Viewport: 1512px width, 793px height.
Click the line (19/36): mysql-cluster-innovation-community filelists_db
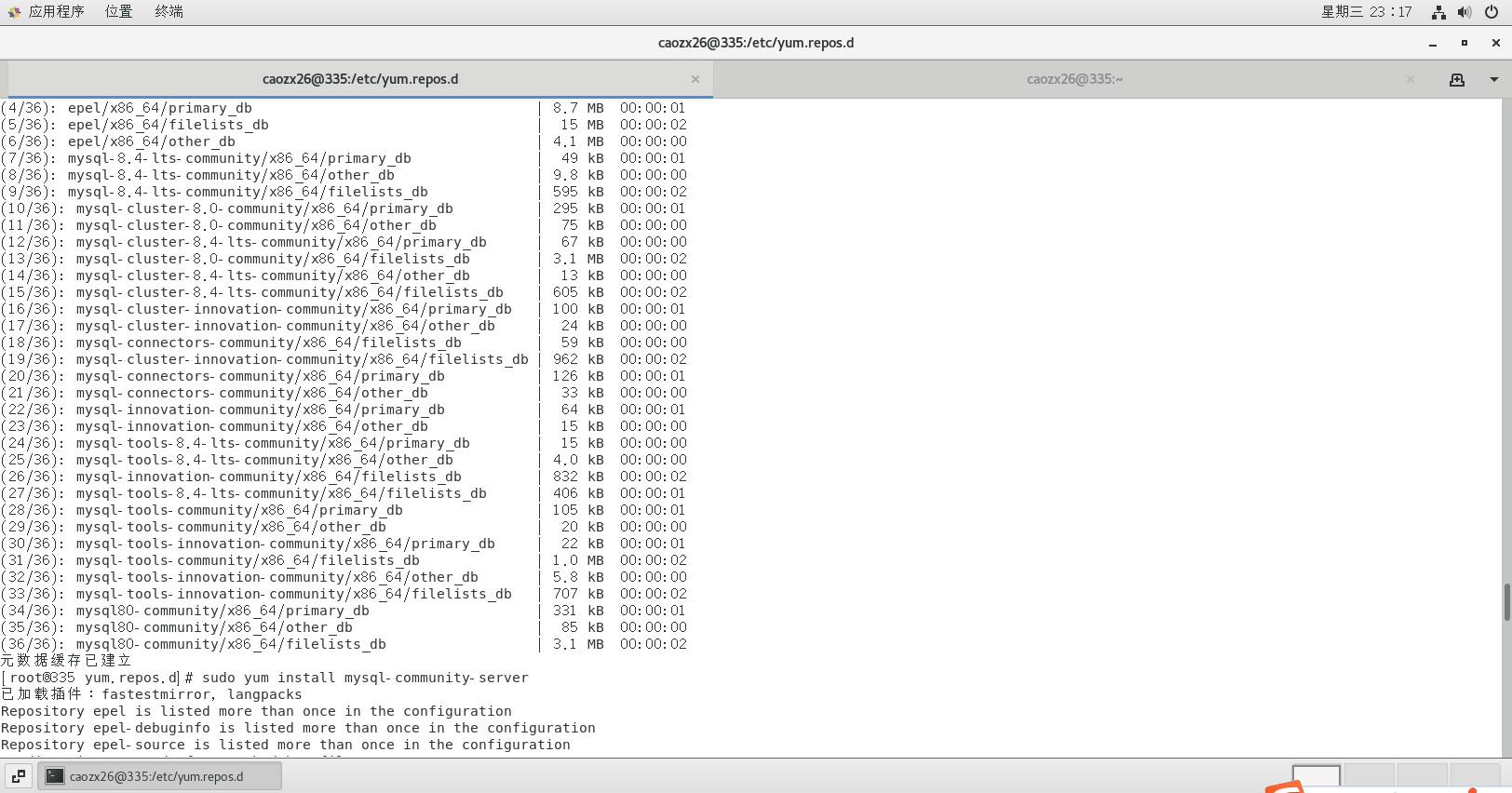[x=344, y=359]
